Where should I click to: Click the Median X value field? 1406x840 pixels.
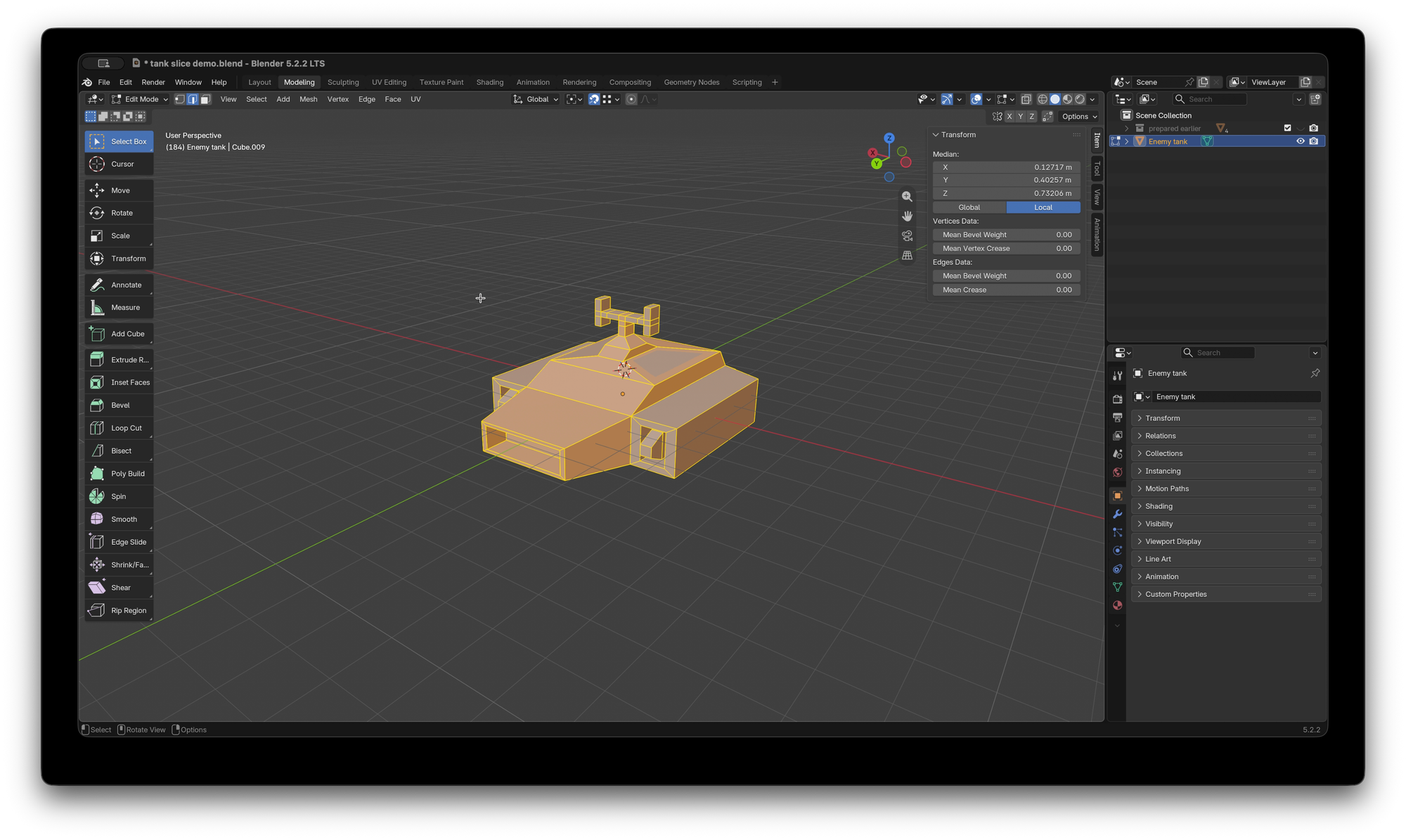pyautogui.click(x=1006, y=167)
